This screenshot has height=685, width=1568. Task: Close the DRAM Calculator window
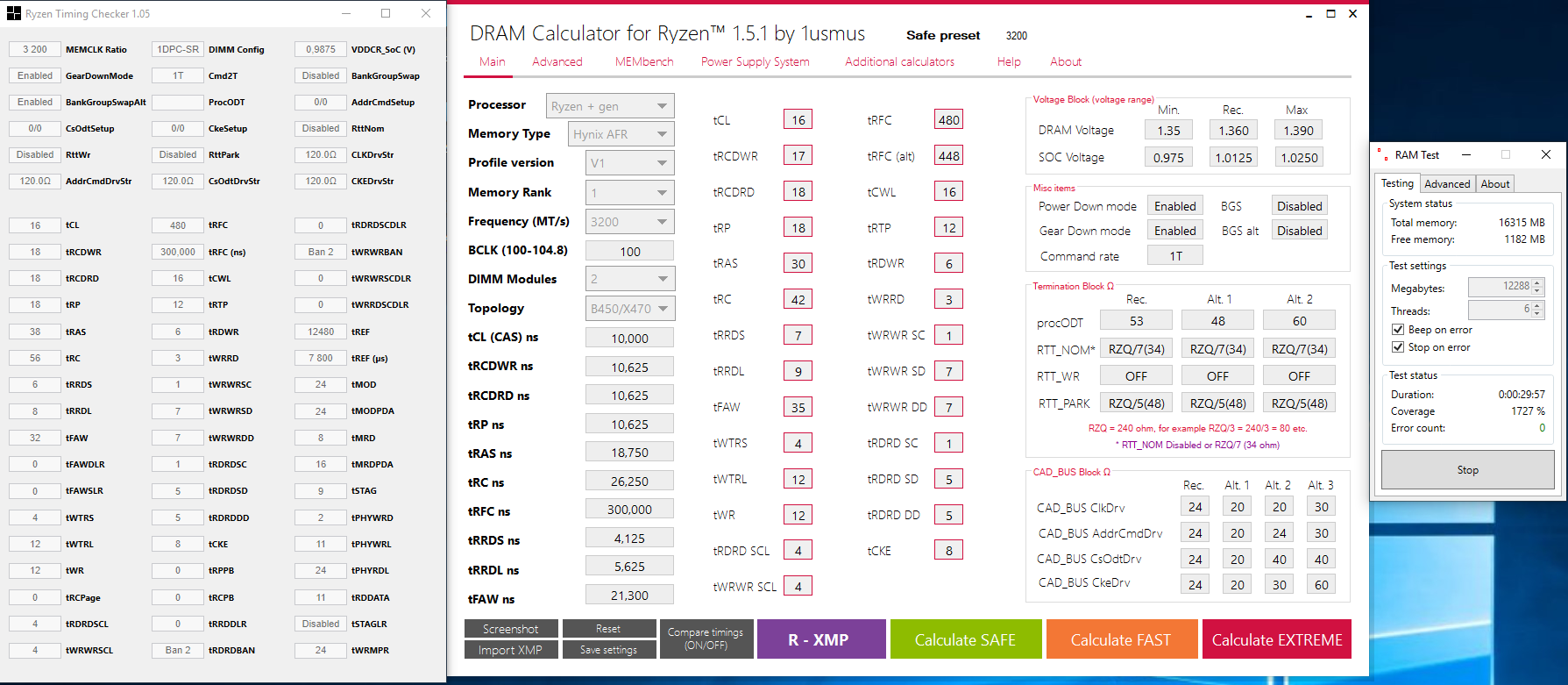1352,14
